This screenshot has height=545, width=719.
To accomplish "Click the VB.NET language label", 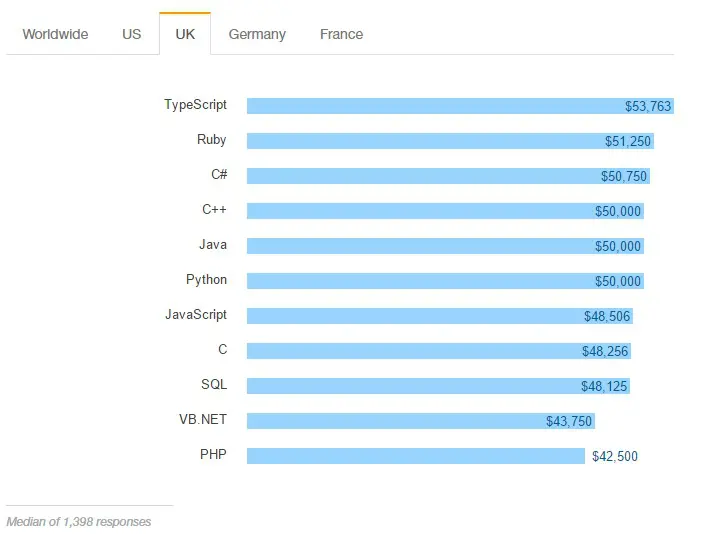I will click(203, 419).
